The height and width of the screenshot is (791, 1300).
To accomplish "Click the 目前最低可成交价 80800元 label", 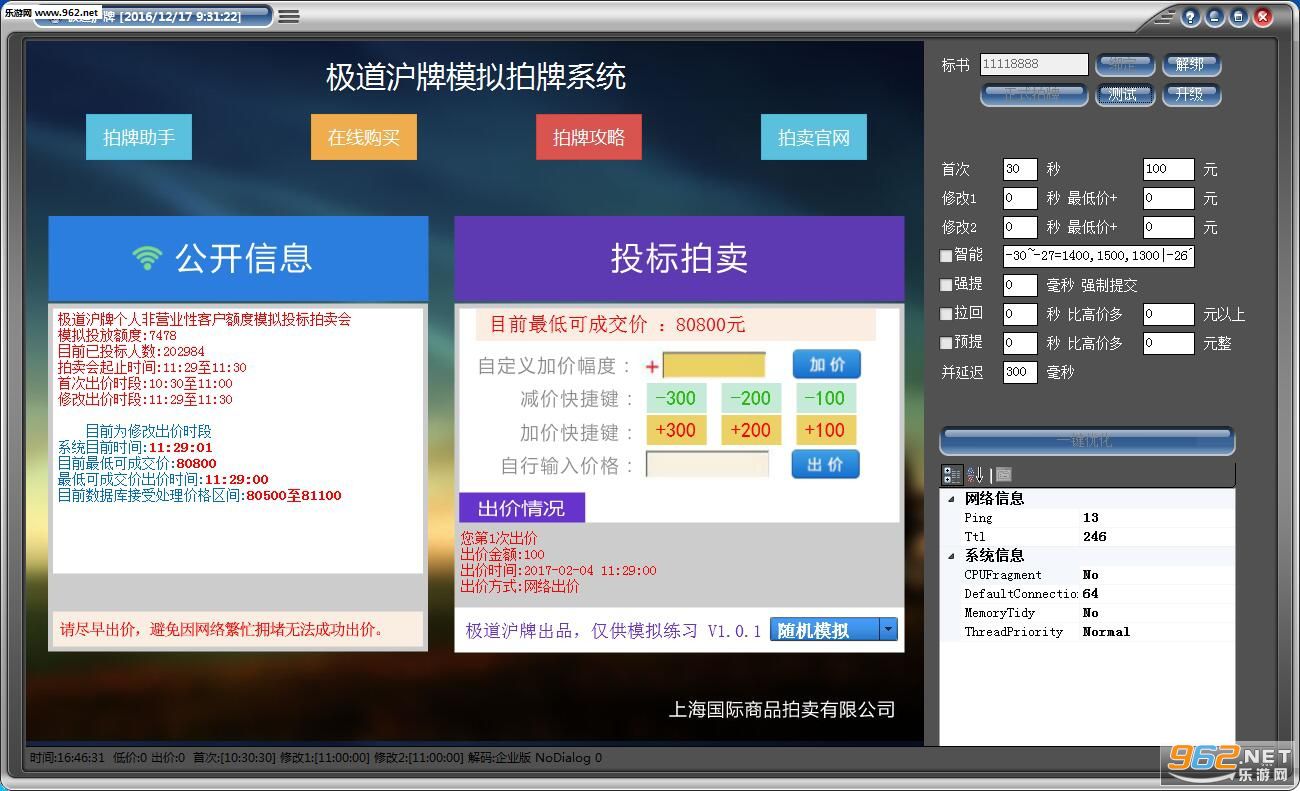I will pyautogui.click(x=617, y=325).
